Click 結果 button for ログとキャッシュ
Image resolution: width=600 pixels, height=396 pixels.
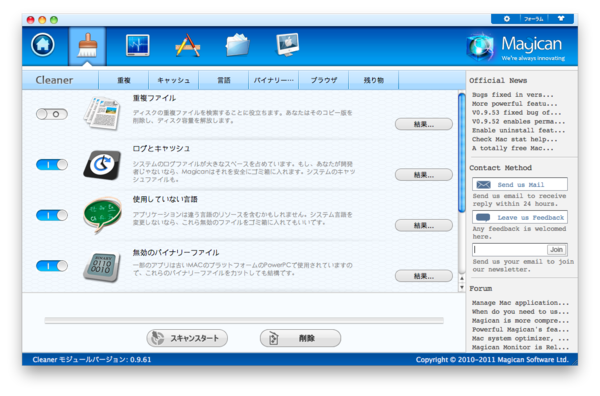click(424, 175)
